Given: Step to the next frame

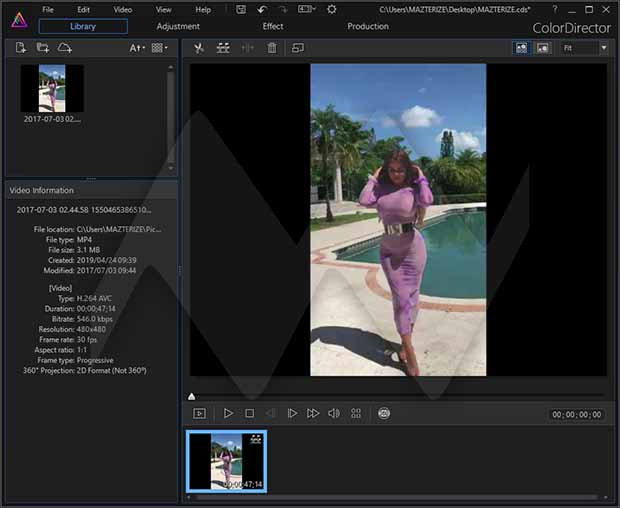Looking at the screenshot, I should (292, 414).
